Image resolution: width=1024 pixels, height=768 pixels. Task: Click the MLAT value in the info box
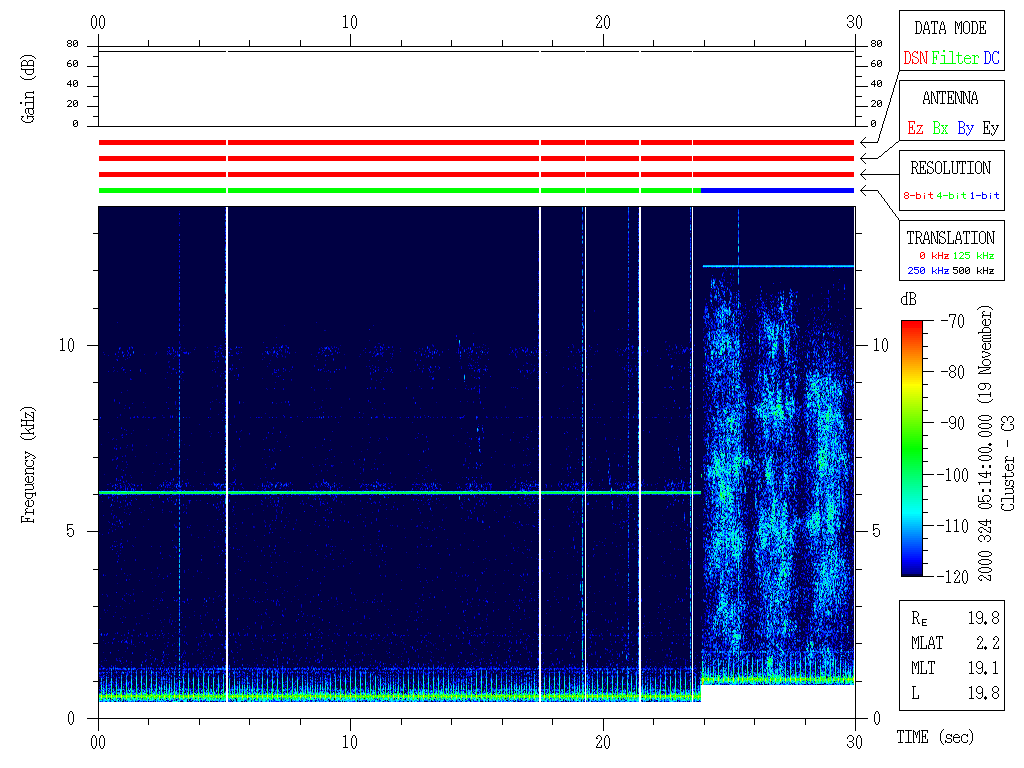pos(984,642)
